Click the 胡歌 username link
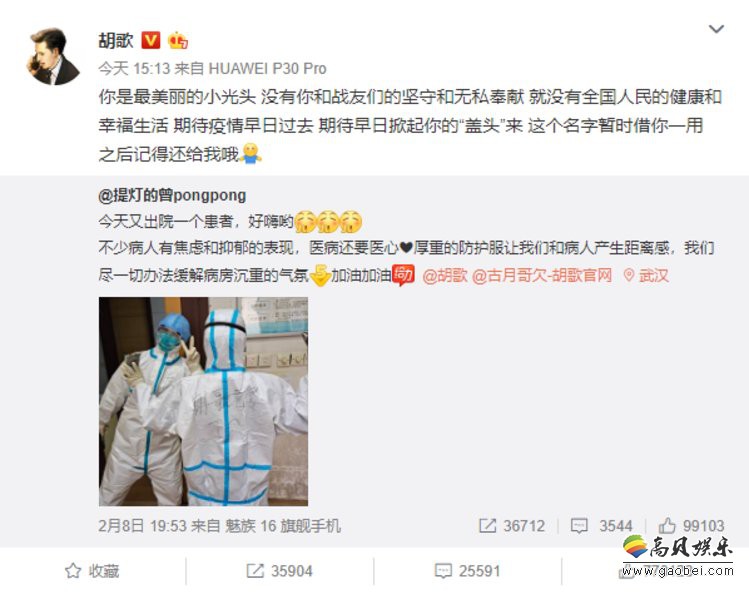 [x=116, y=41]
